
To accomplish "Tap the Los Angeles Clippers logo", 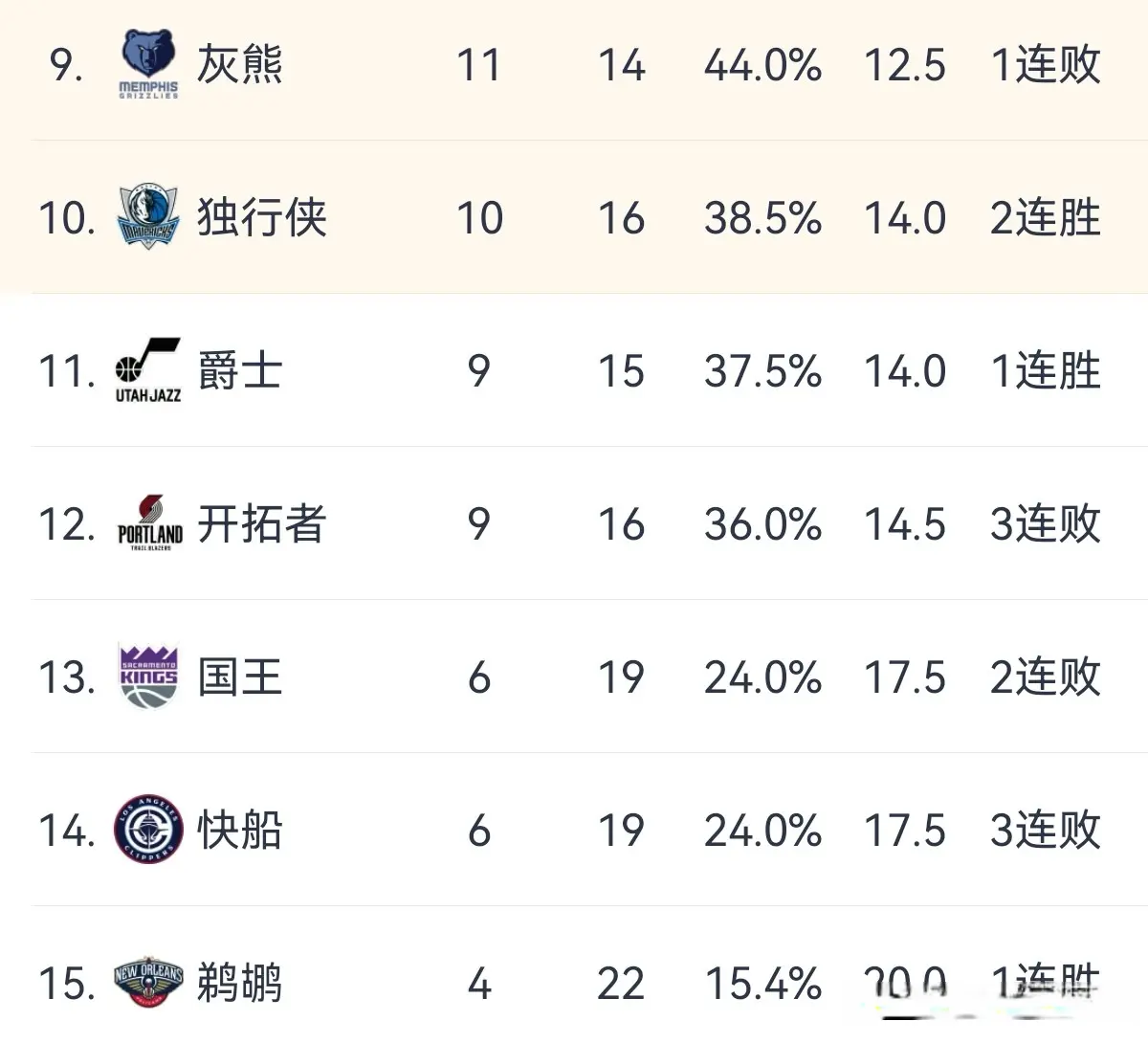I will pyautogui.click(x=148, y=830).
